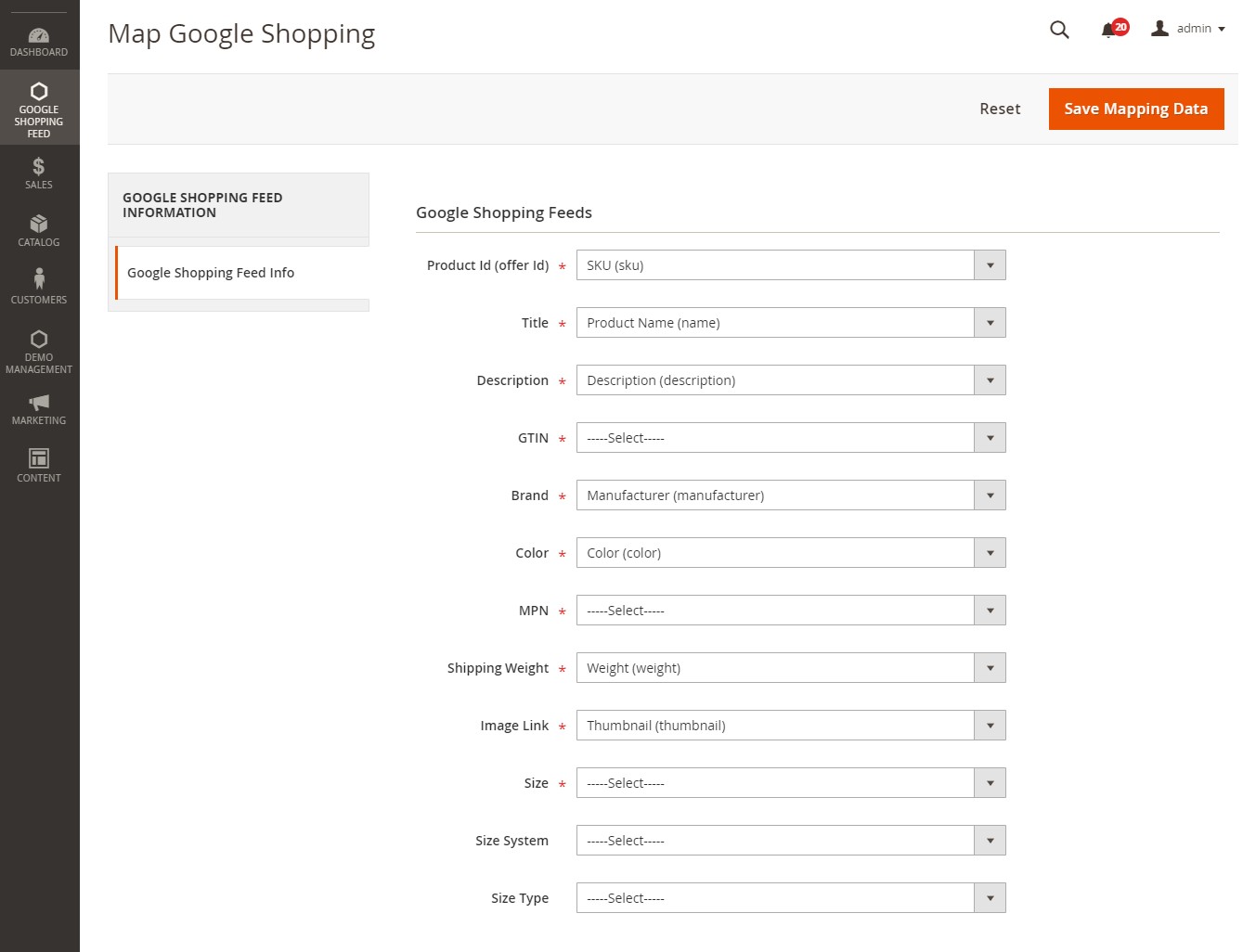Open the Product Id SKU dropdown

[x=791, y=265]
